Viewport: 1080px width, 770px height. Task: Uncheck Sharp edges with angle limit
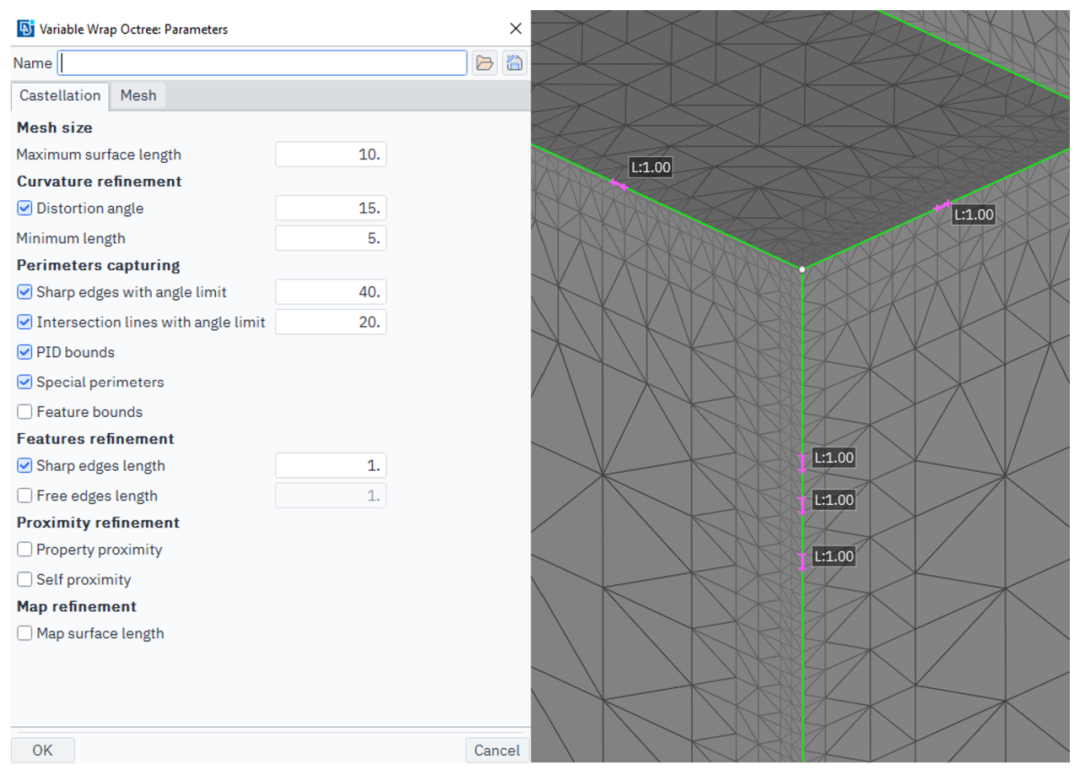[x=25, y=293]
